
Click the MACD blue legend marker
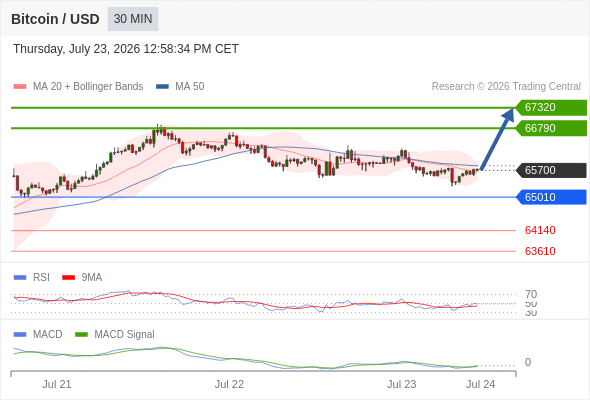[x=20, y=335]
